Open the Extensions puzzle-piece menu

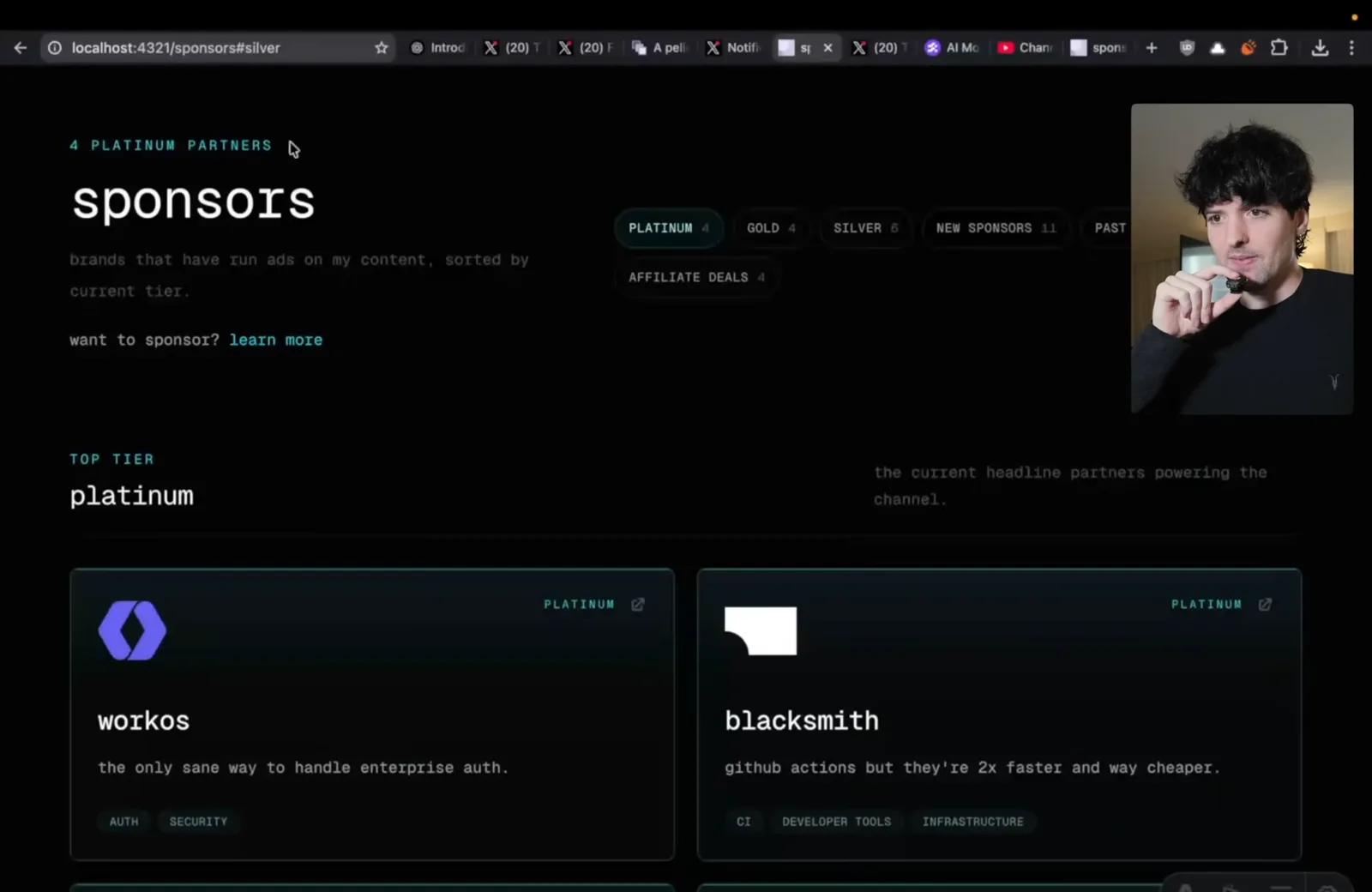(x=1279, y=48)
